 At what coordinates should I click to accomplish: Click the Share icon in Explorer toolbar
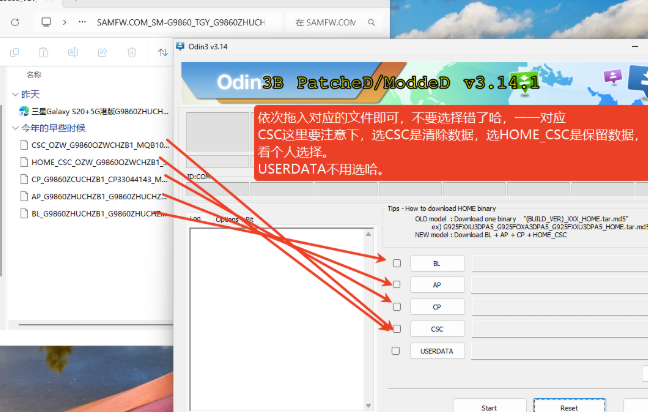pos(102,52)
